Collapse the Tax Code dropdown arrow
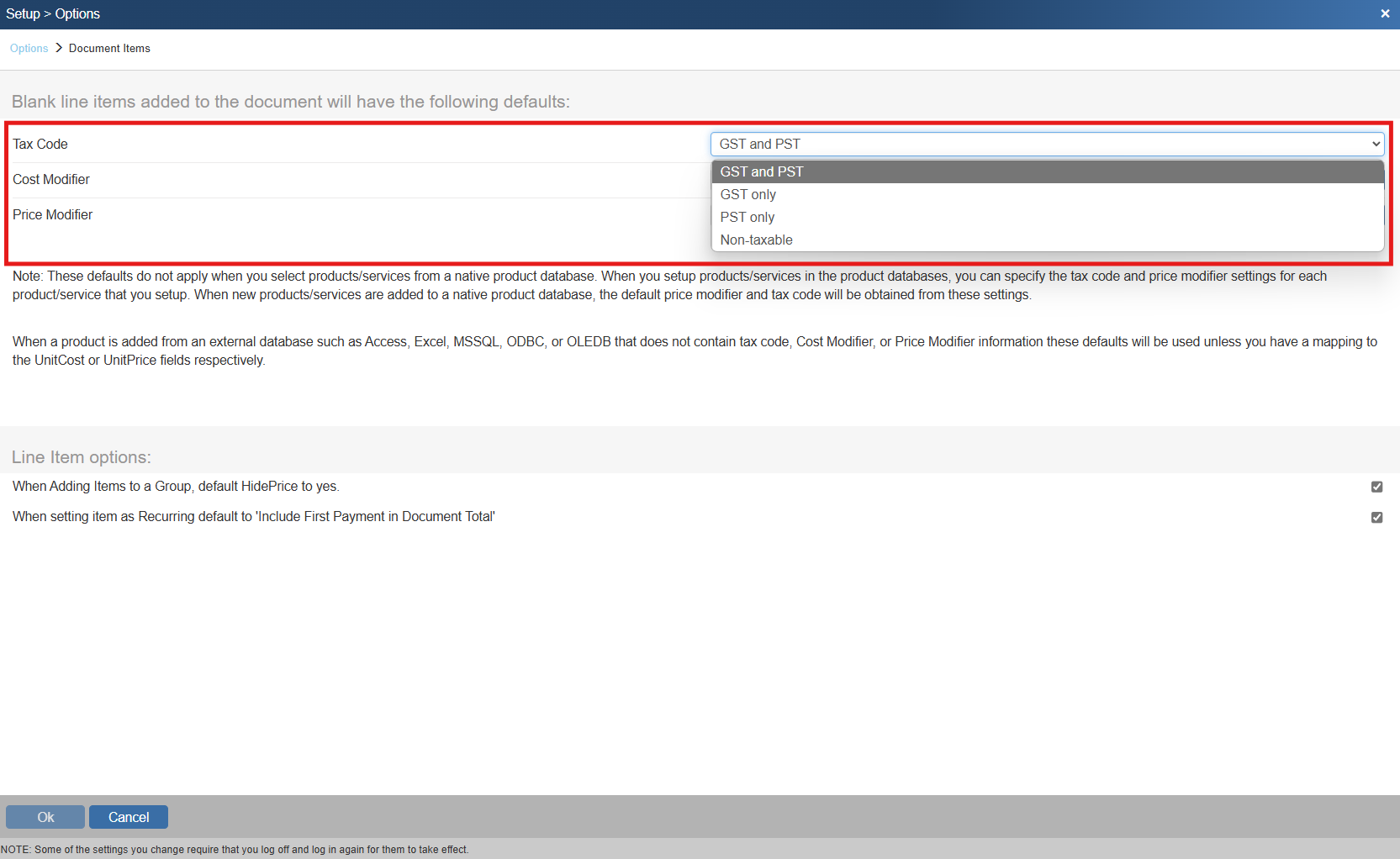 tap(1376, 145)
